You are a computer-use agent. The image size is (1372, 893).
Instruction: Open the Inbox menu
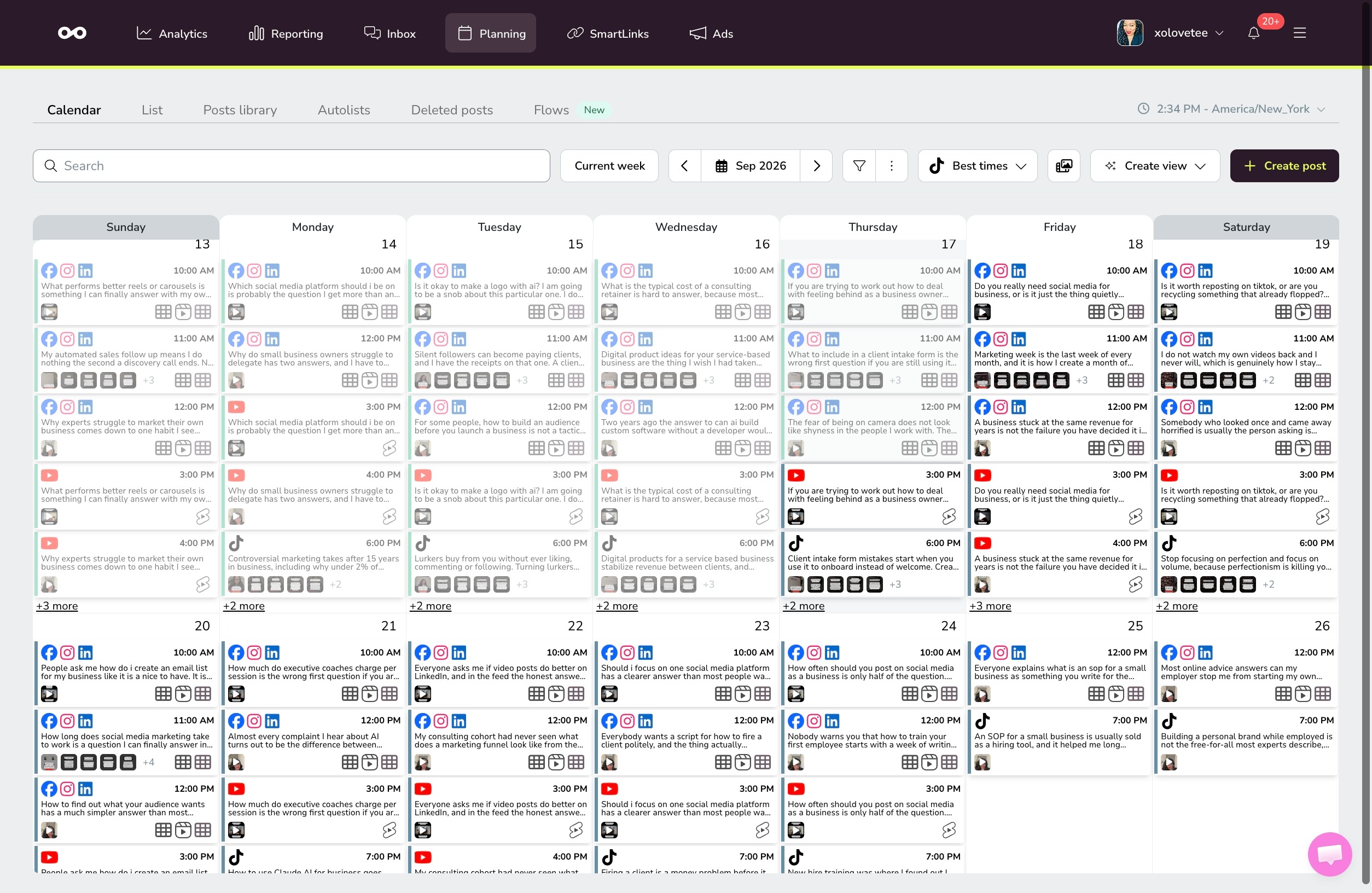coord(389,33)
